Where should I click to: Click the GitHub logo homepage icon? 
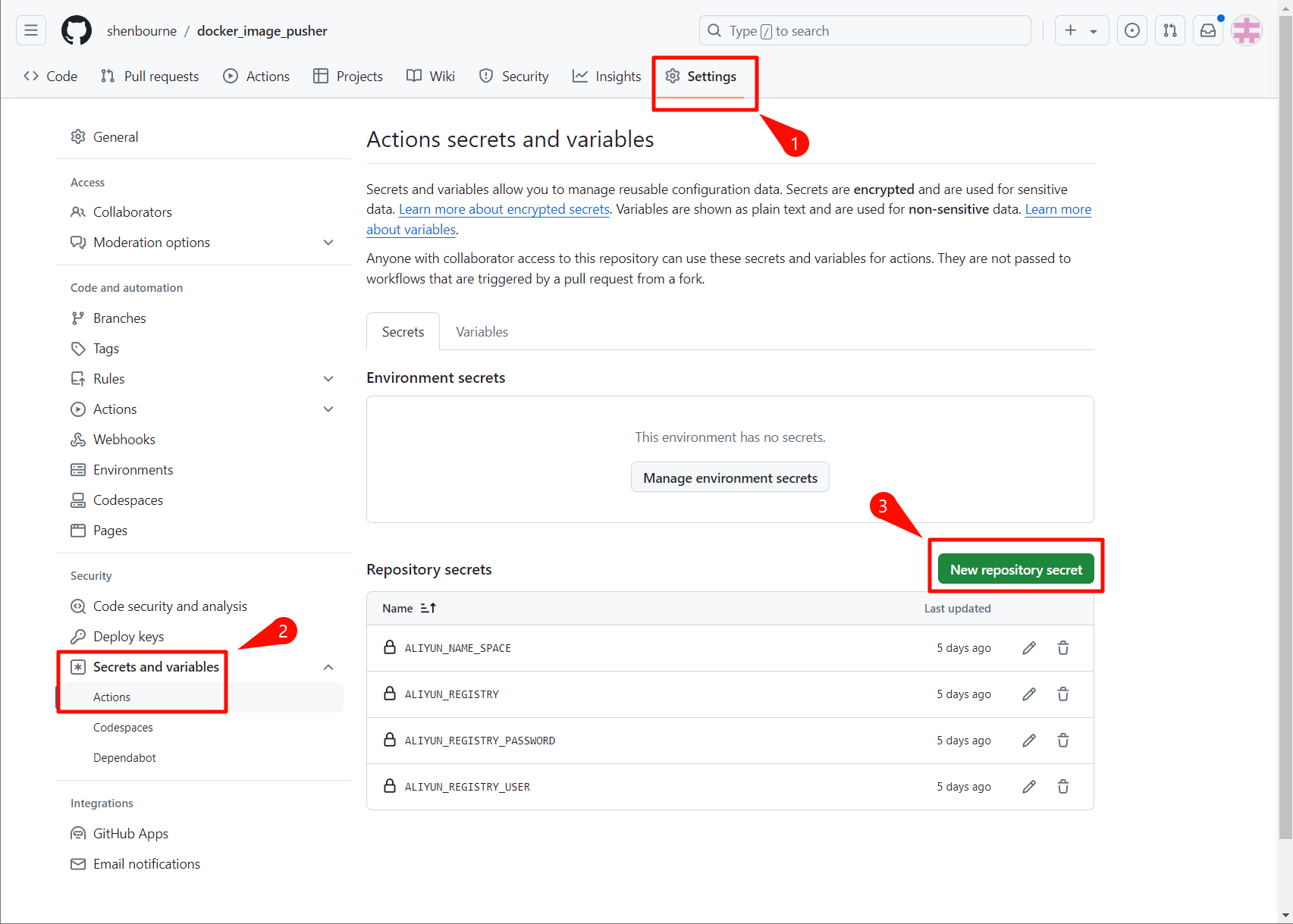tap(77, 31)
